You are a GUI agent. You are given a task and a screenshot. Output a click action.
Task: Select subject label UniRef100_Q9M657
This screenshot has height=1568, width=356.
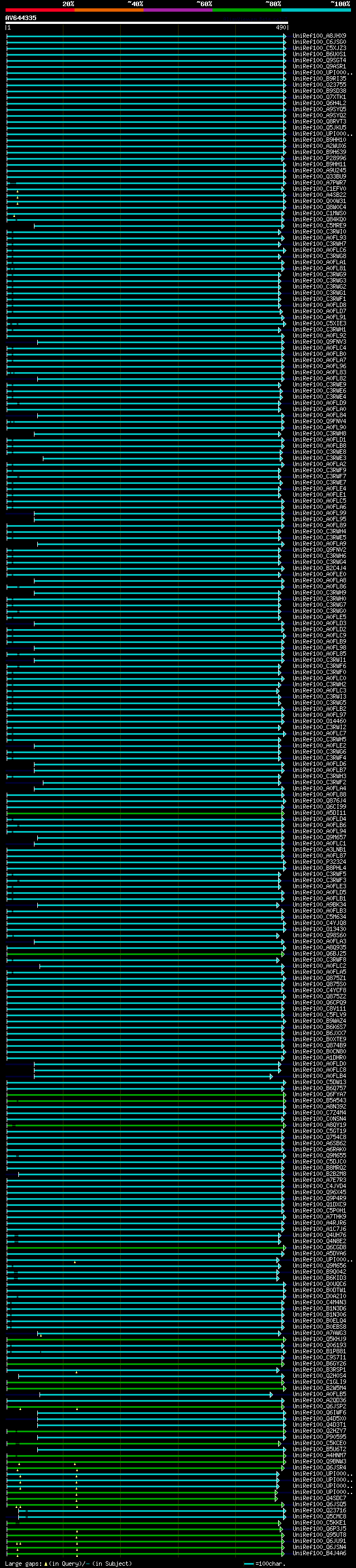click(319, 837)
